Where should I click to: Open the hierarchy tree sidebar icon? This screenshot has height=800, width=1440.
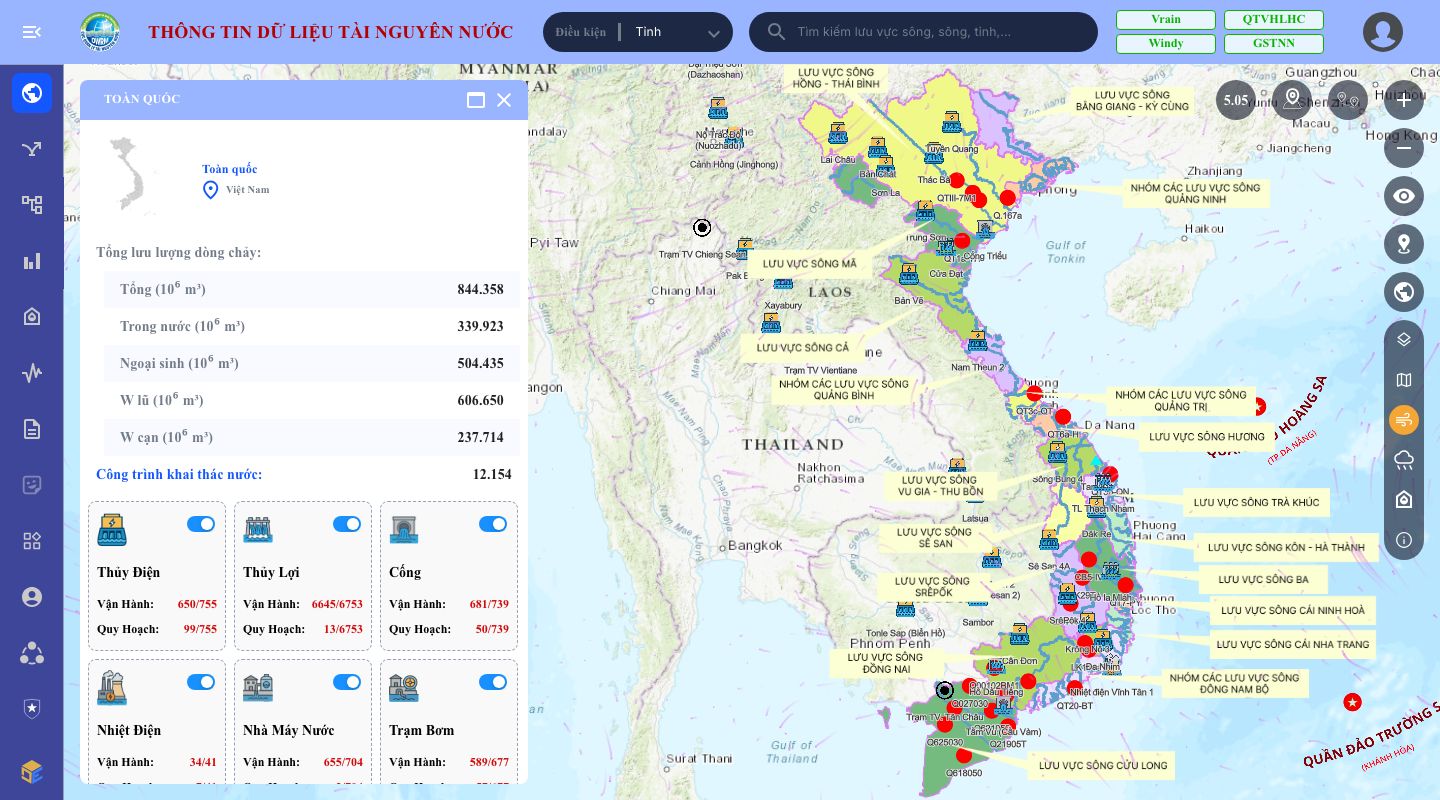[32, 205]
